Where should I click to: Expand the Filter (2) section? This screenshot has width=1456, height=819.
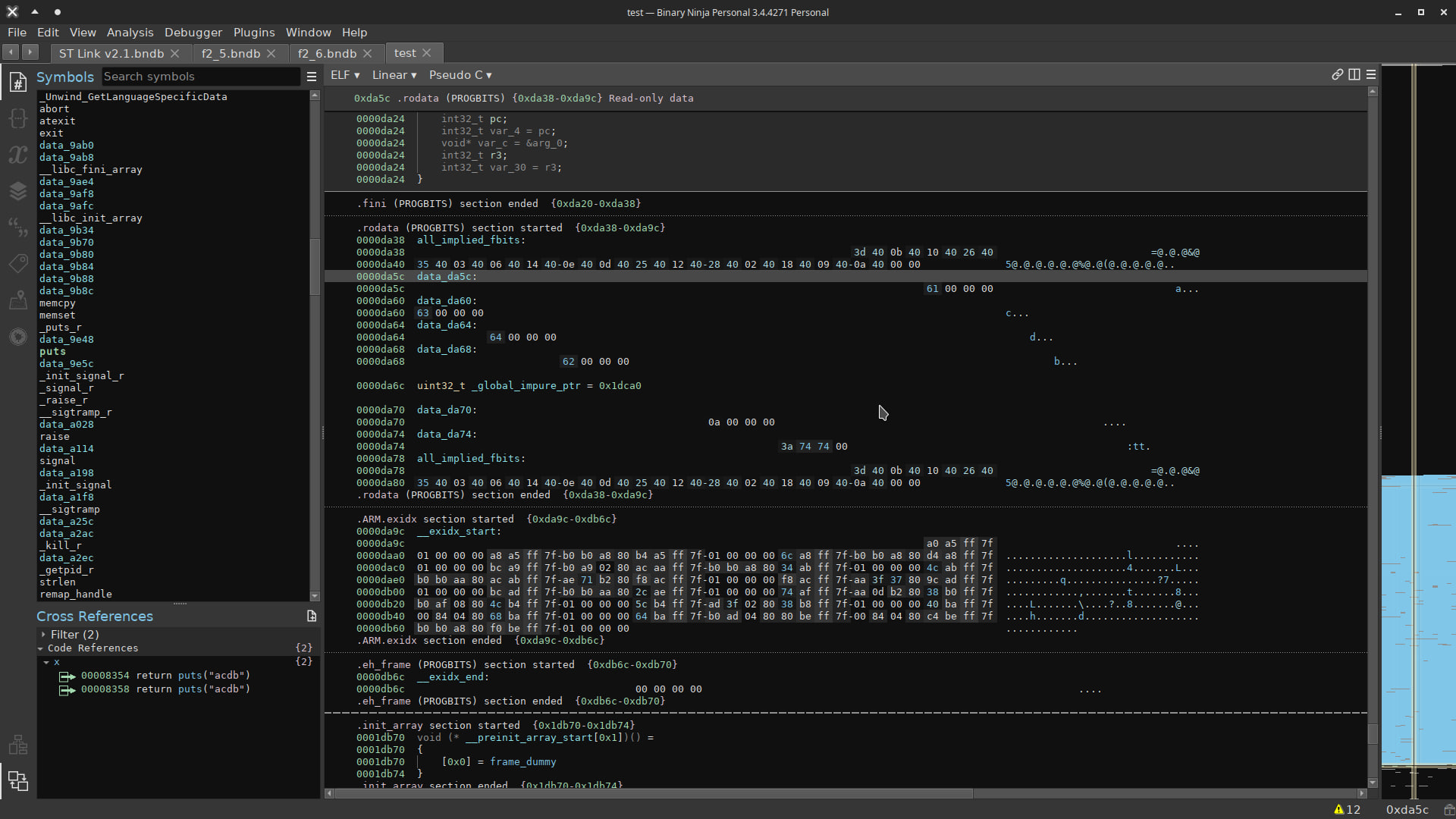(43, 634)
